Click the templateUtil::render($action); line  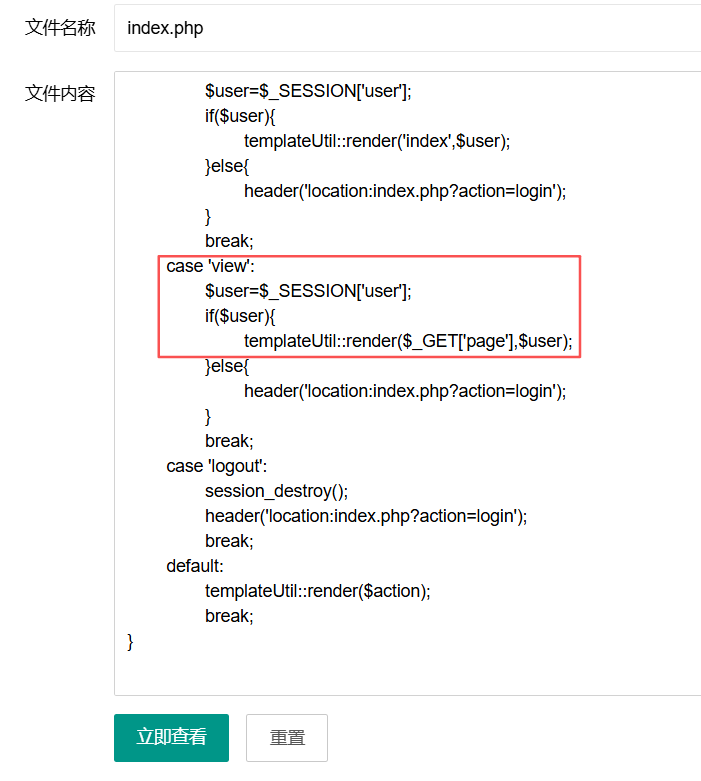point(317,591)
